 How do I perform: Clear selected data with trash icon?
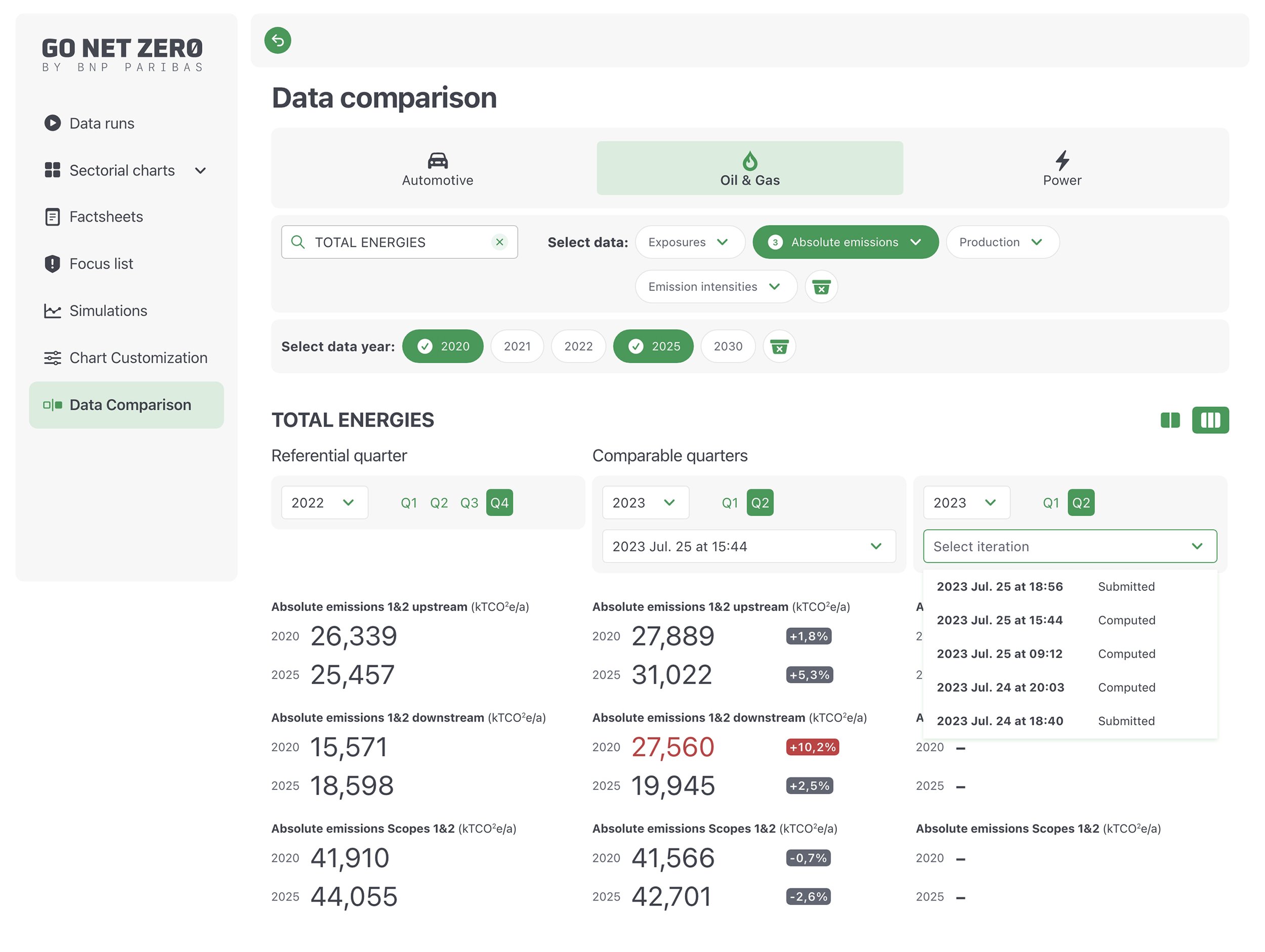pos(821,286)
